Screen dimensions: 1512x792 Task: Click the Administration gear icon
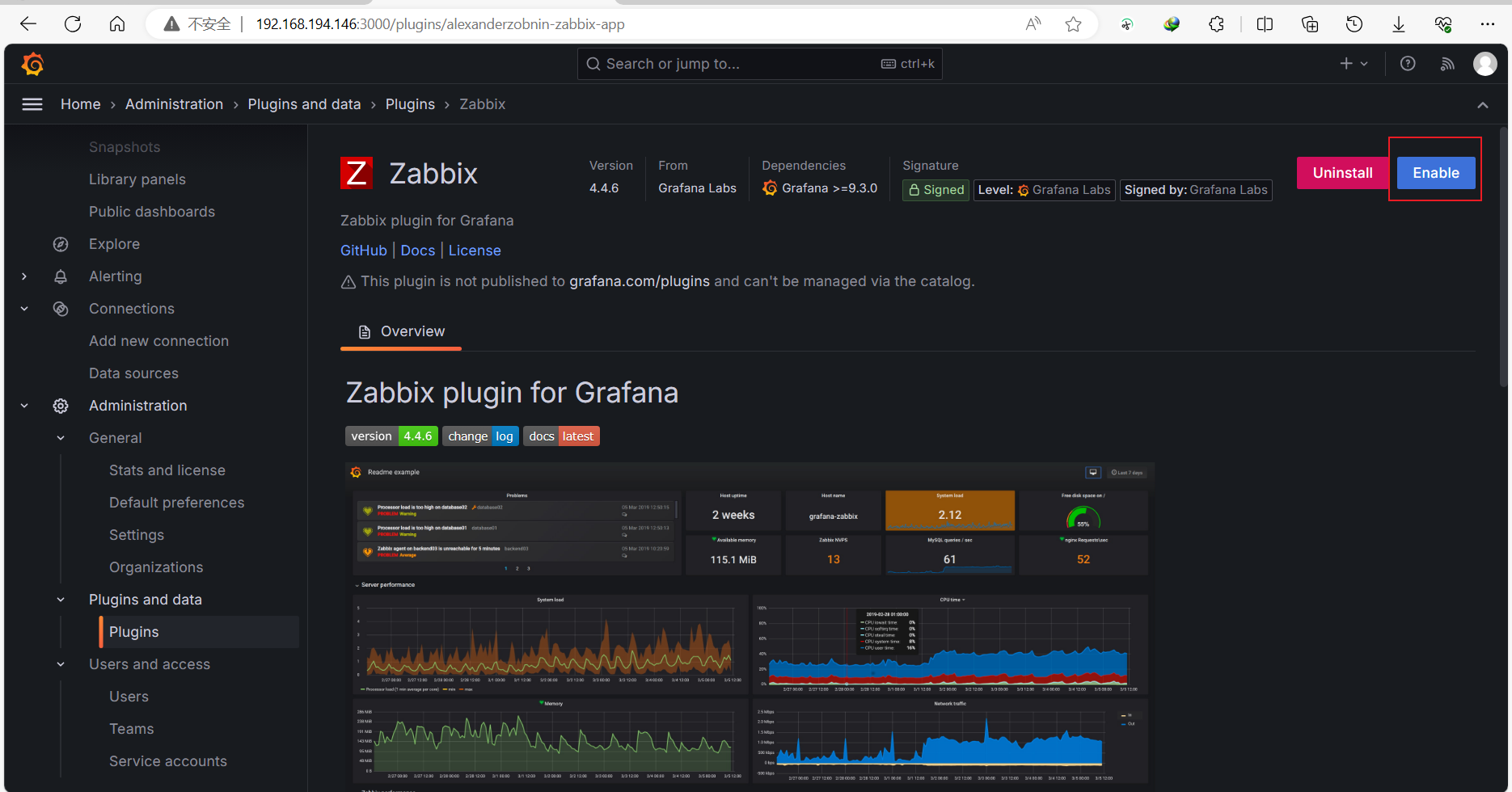[61, 406]
